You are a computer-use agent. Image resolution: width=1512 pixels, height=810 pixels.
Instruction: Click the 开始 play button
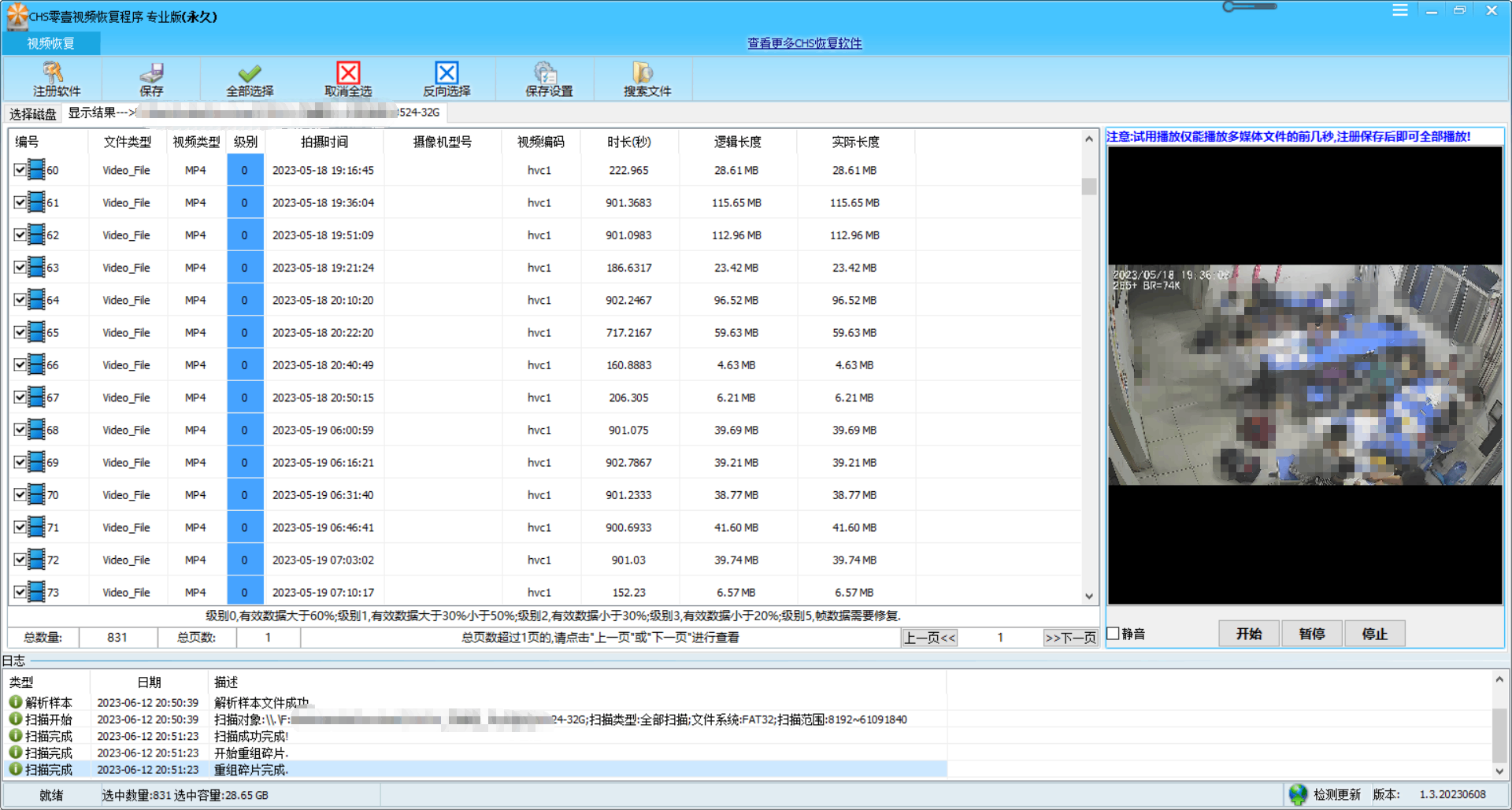click(x=1249, y=634)
